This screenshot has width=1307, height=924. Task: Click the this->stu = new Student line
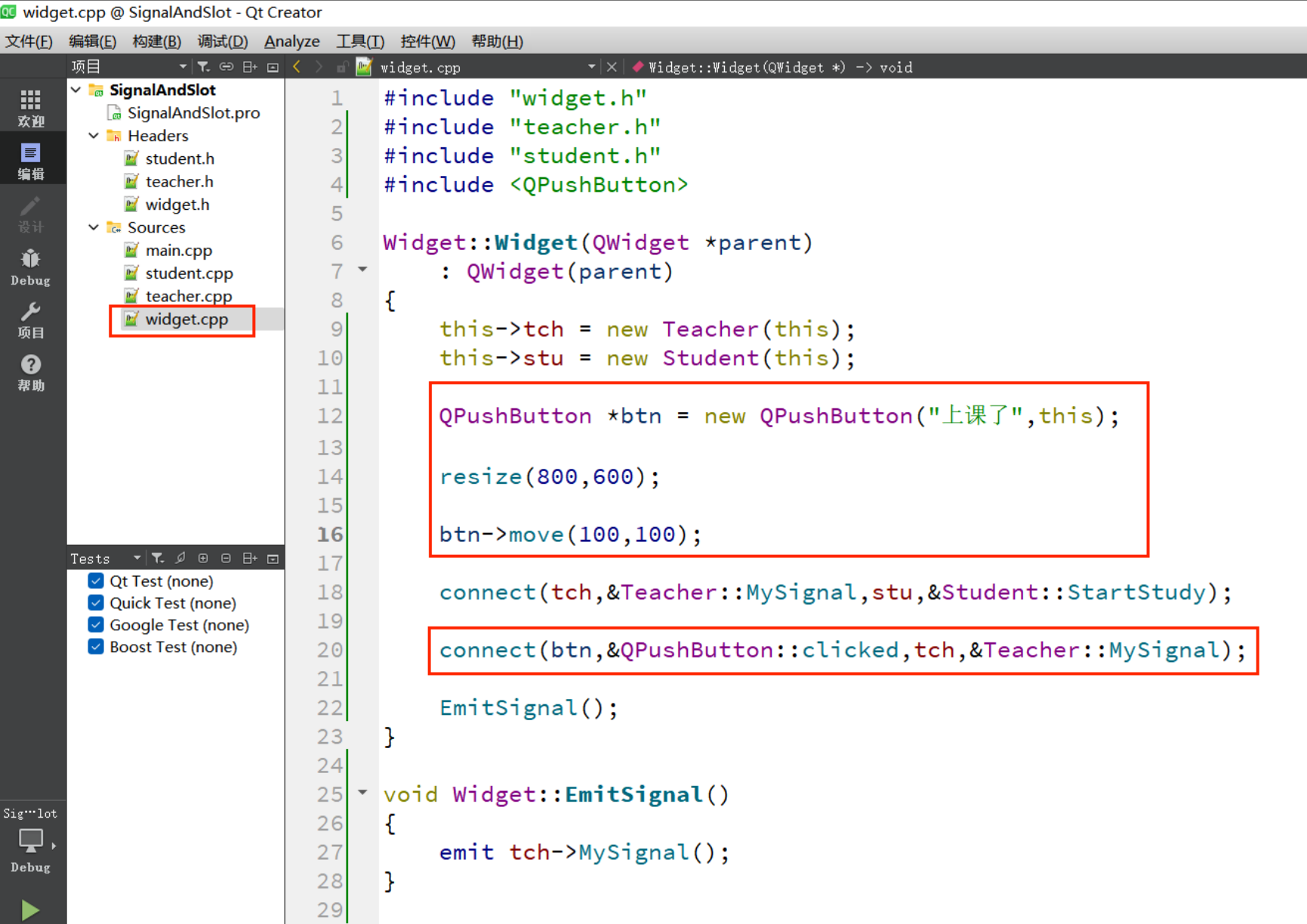(x=647, y=358)
